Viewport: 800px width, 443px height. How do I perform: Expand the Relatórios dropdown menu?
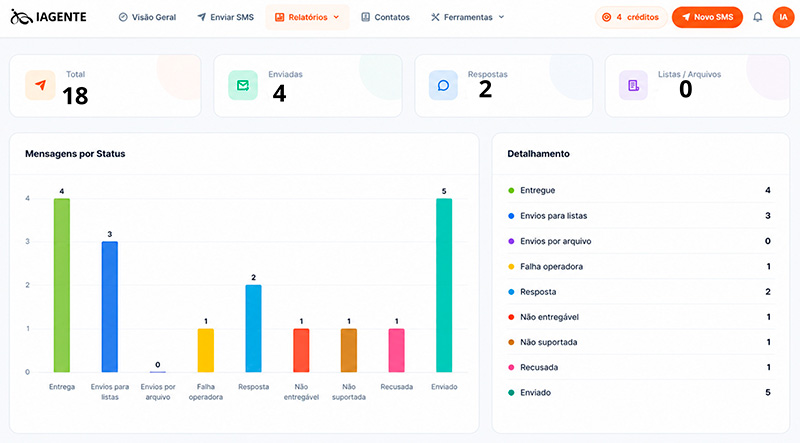coord(307,17)
